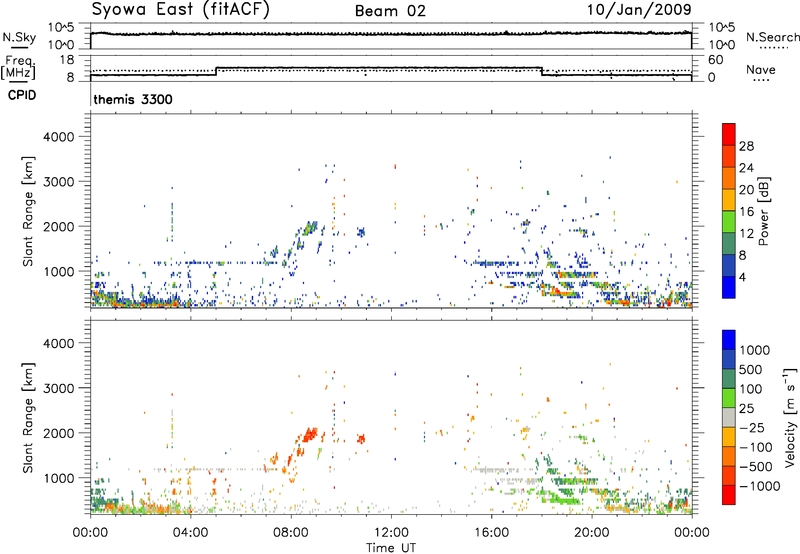This screenshot has width=800, height=554.
Task: Pick the Power color bar segment between 12 and 16
Action: 729,222
